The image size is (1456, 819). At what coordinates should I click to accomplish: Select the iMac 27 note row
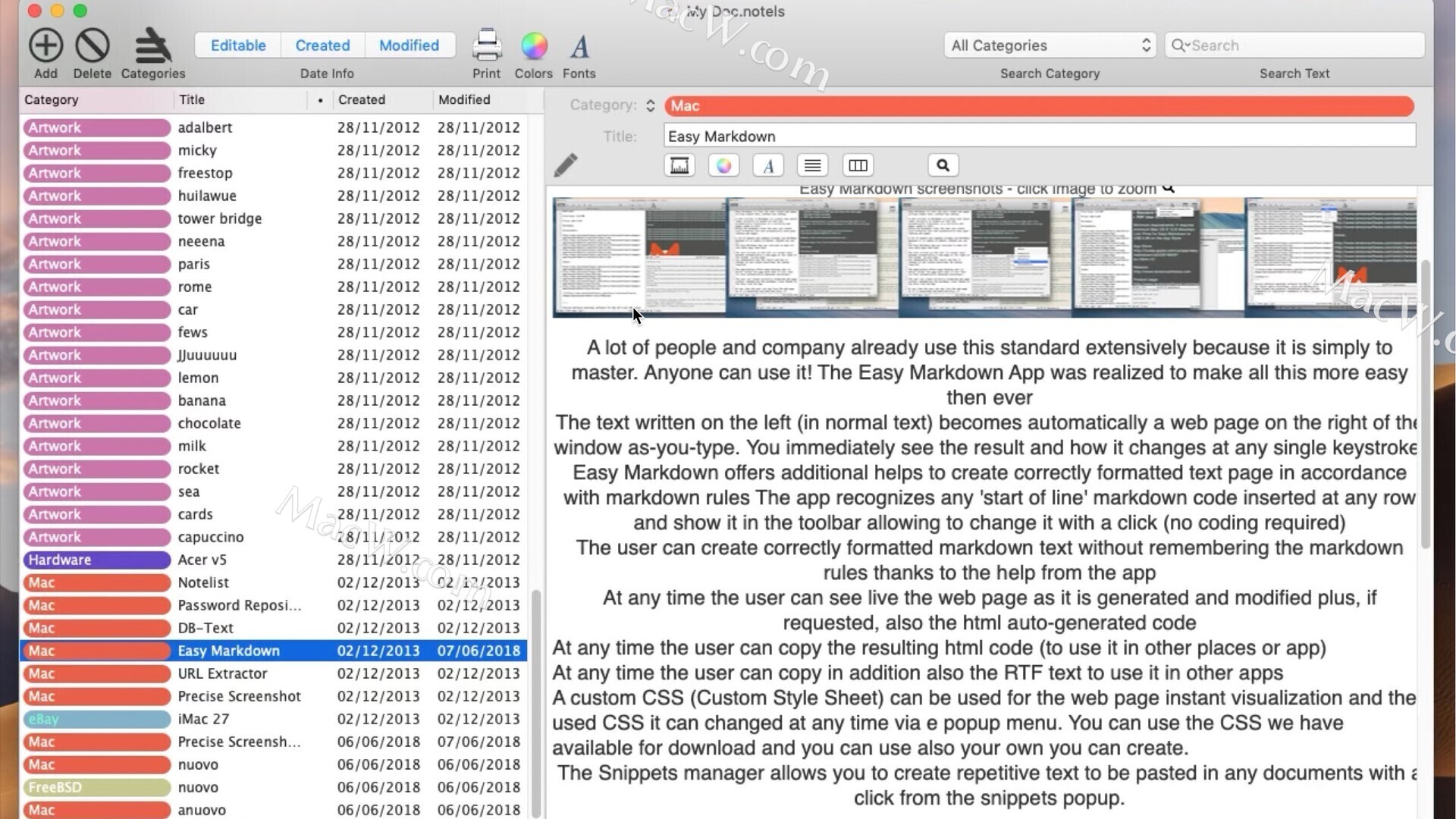[273, 719]
